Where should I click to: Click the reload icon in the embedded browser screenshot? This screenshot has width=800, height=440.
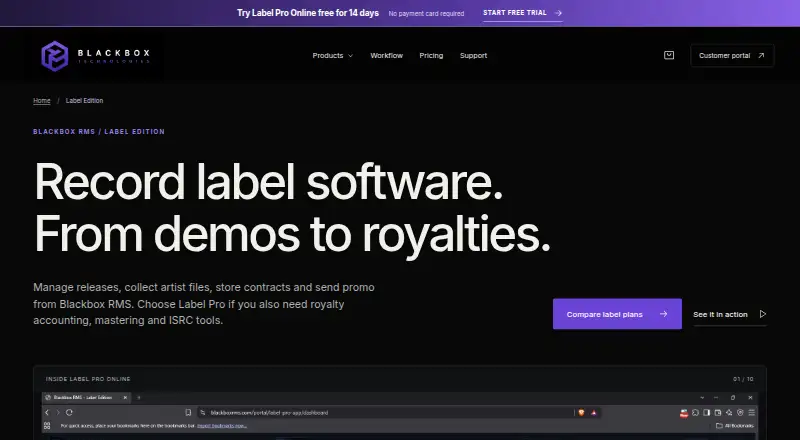(x=69, y=412)
